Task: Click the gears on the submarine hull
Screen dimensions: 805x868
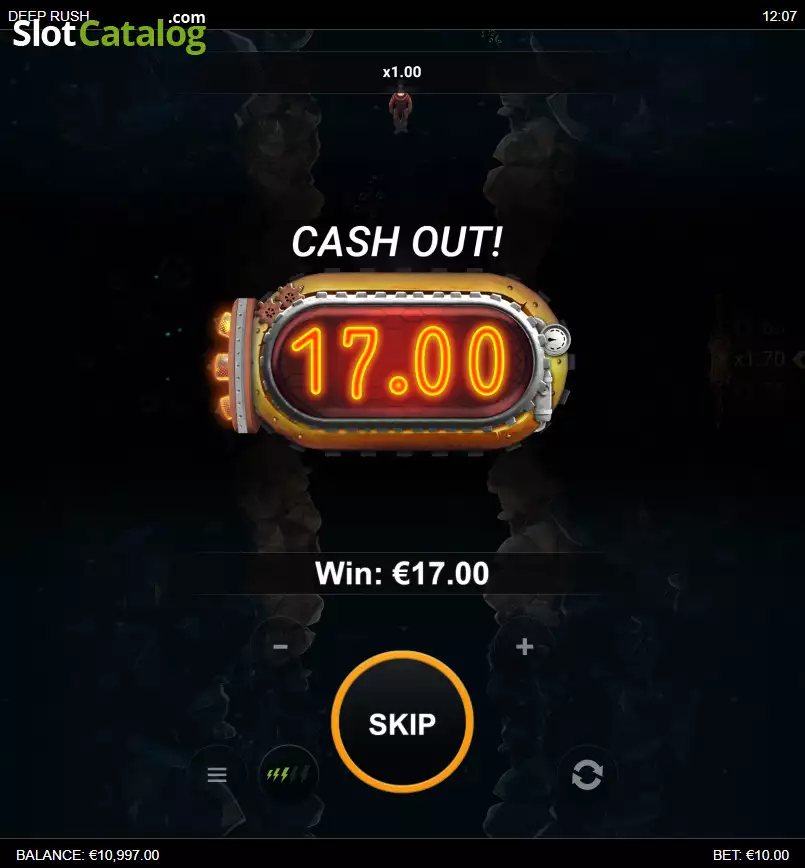Action: (279, 302)
